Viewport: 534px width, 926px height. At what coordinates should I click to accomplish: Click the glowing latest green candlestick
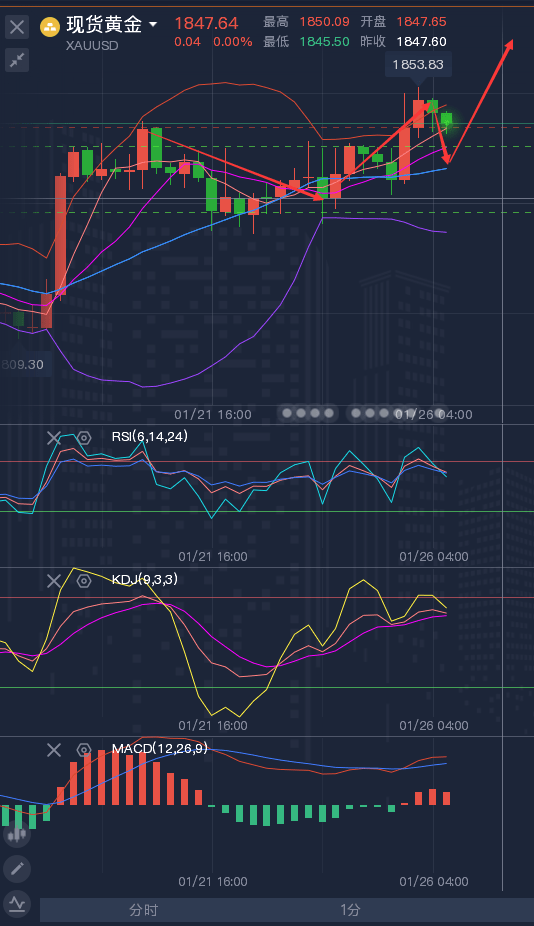[447, 122]
